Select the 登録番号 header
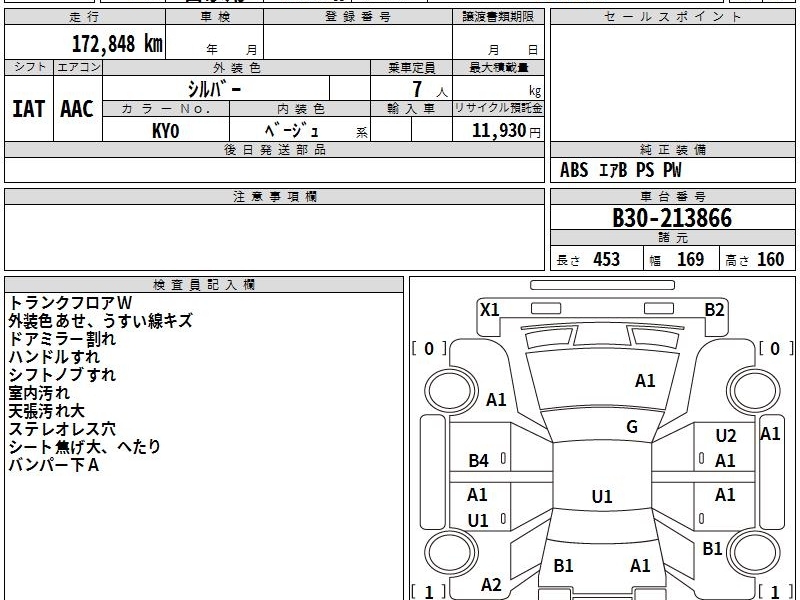Image resolution: width=800 pixels, height=600 pixels. coord(358,17)
